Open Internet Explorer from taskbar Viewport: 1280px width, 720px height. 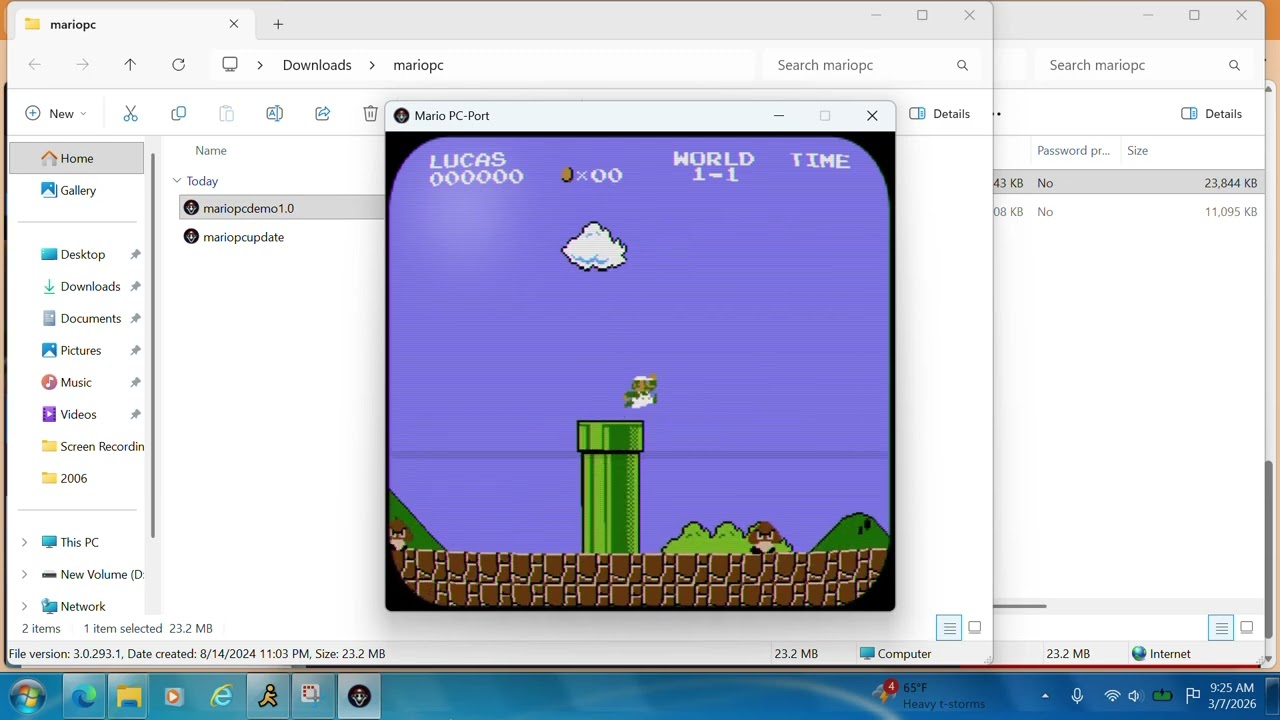(x=221, y=696)
